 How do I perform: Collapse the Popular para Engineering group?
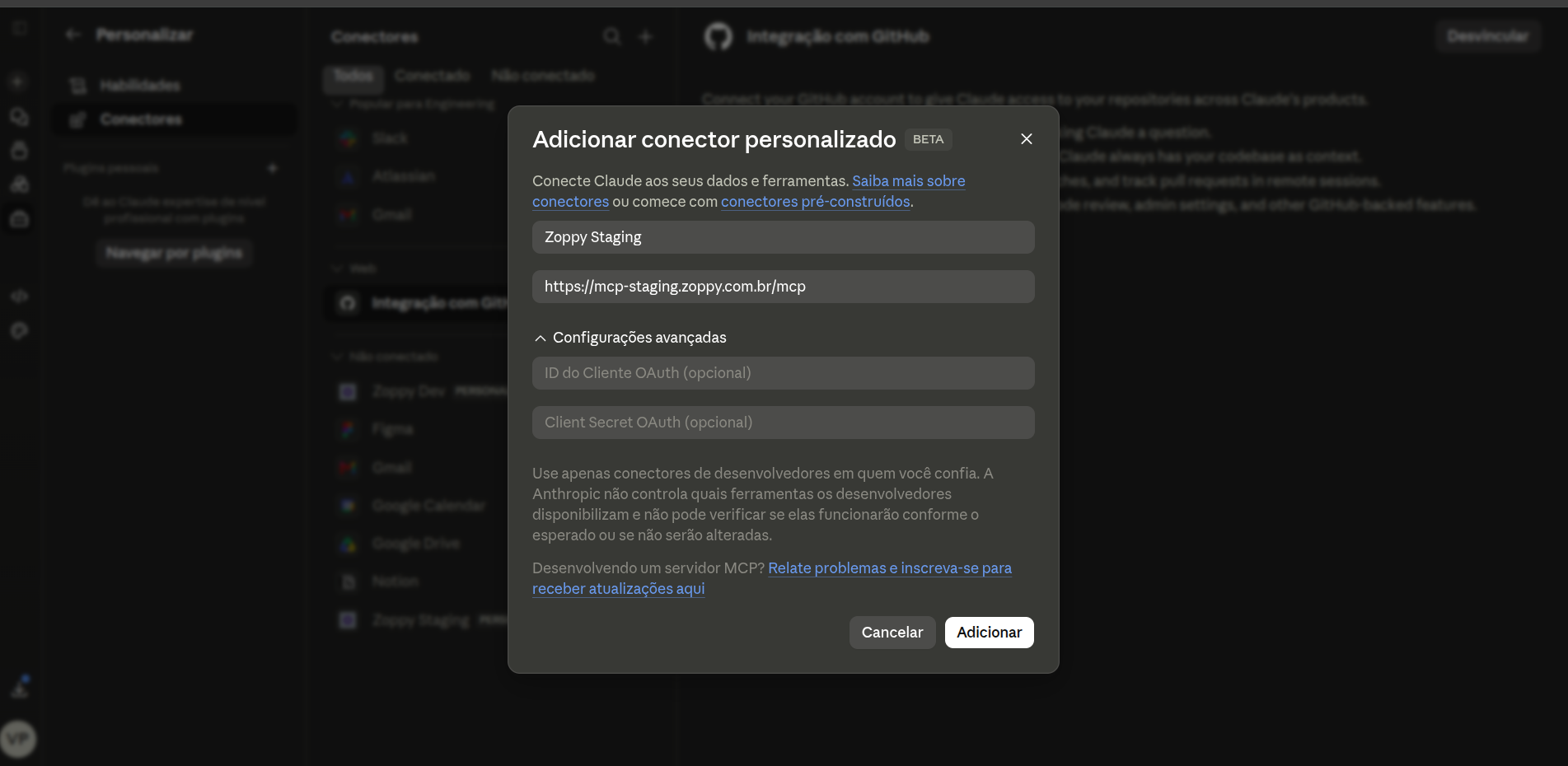(337, 105)
